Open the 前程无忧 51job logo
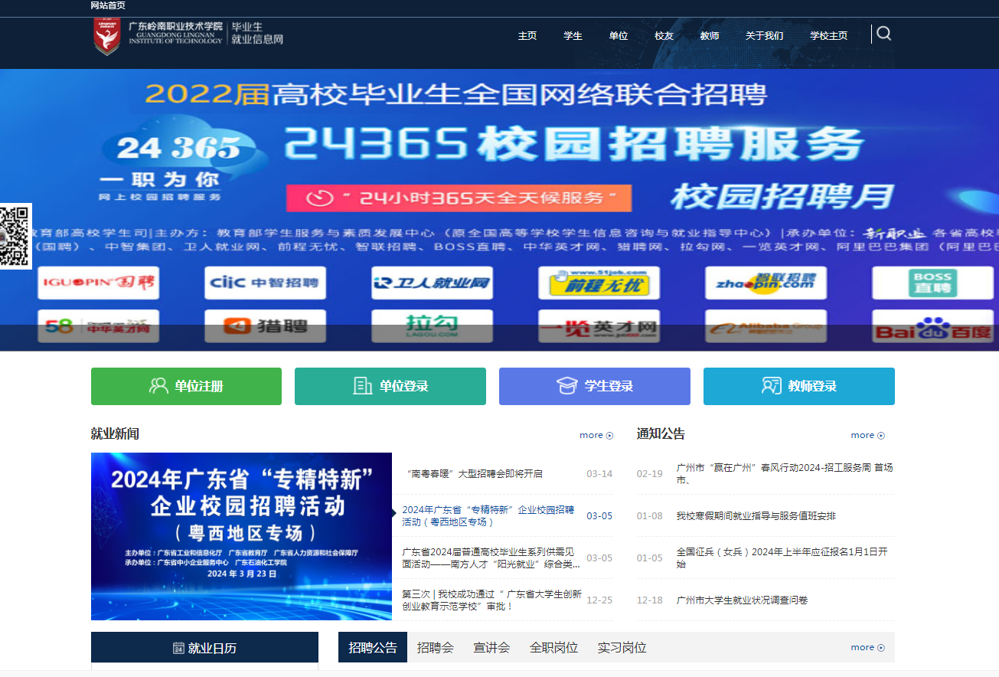 599,283
